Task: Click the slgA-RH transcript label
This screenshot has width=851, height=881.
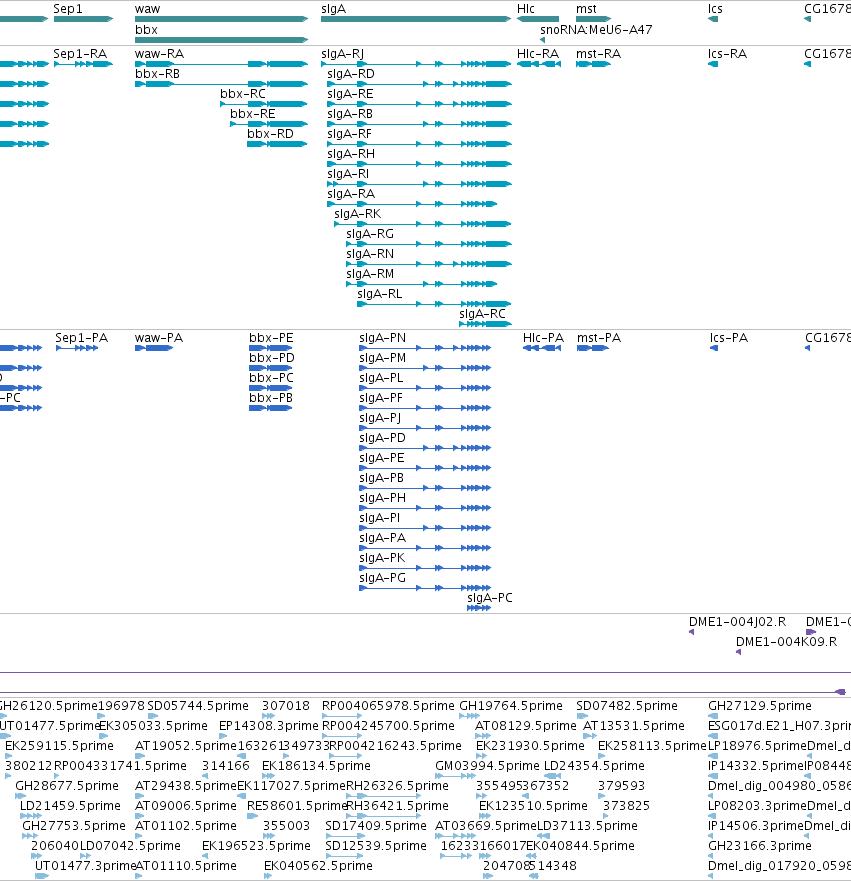Action: [351, 154]
